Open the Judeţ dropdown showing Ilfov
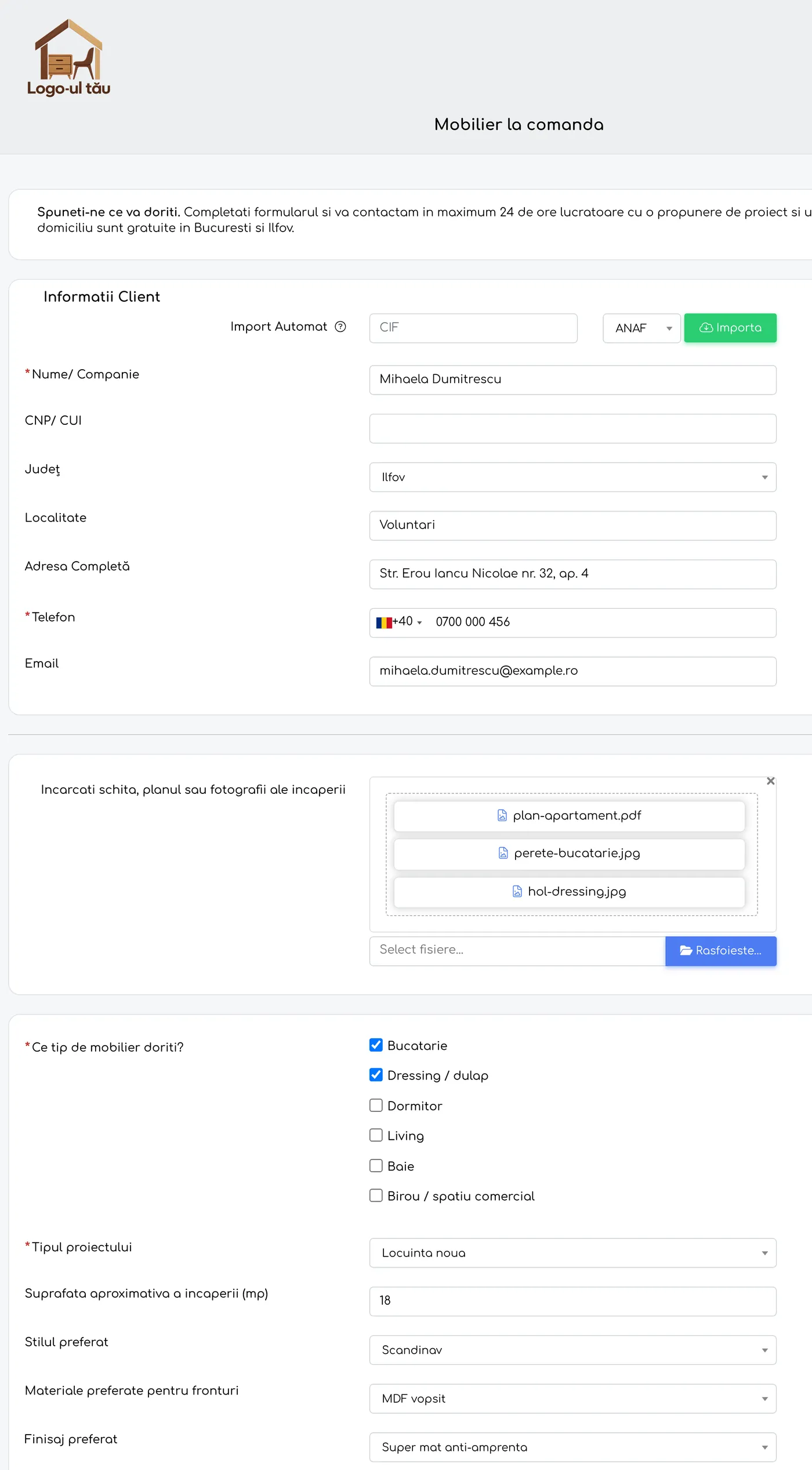Image resolution: width=812 pixels, height=1470 pixels. click(x=572, y=477)
